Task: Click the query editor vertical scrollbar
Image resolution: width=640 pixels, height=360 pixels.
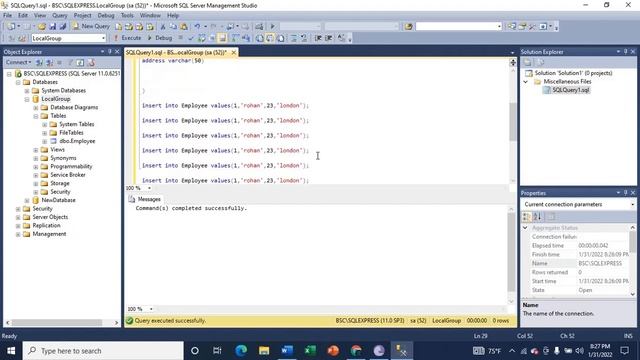Action: 513,122
